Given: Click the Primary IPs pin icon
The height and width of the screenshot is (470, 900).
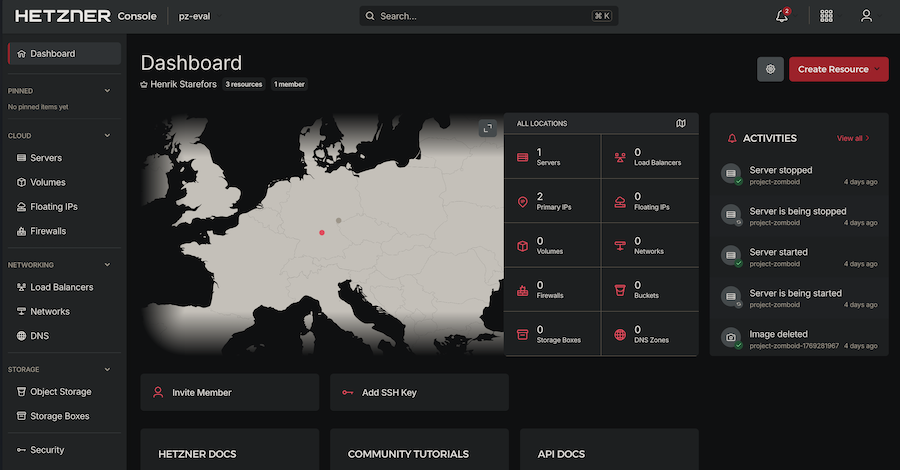Looking at the screenshot, I should coord(522,202).
